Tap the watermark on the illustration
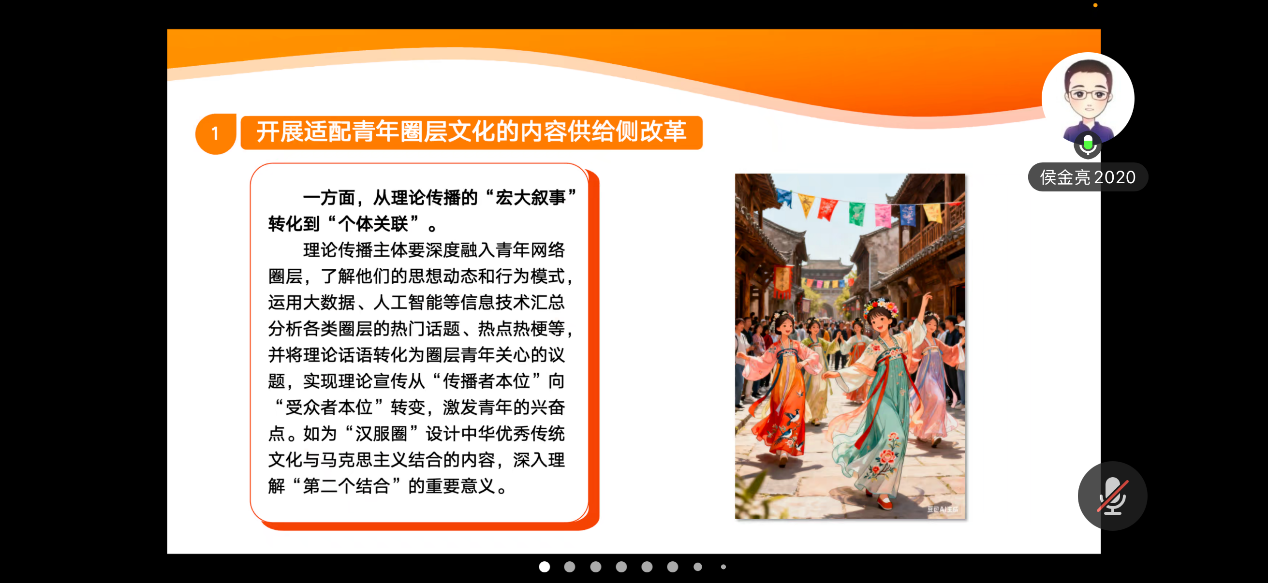 [941, 509]
